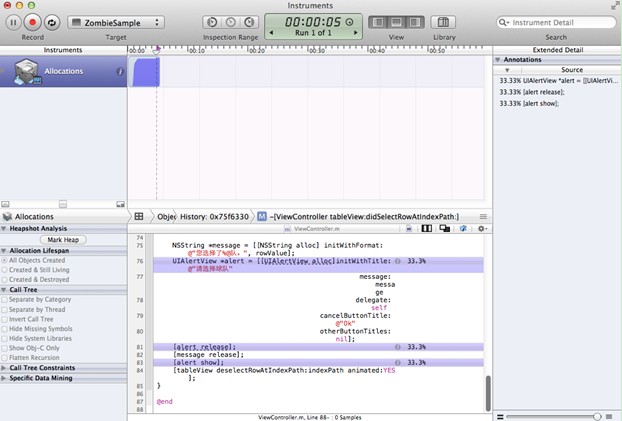Enable Flatten Recursion checkbox

click(4, 358)
